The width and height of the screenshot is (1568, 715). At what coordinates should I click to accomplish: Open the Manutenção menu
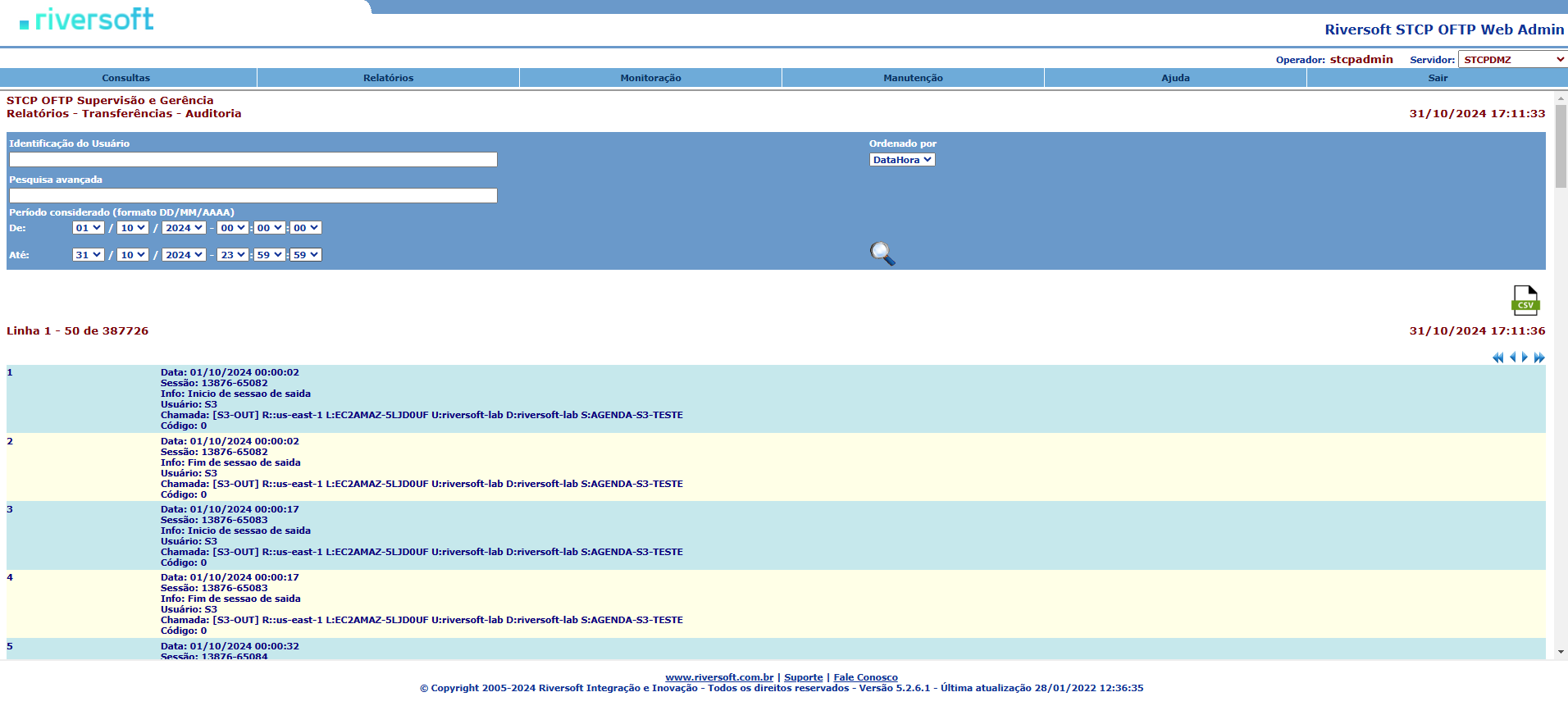(914, 78)
